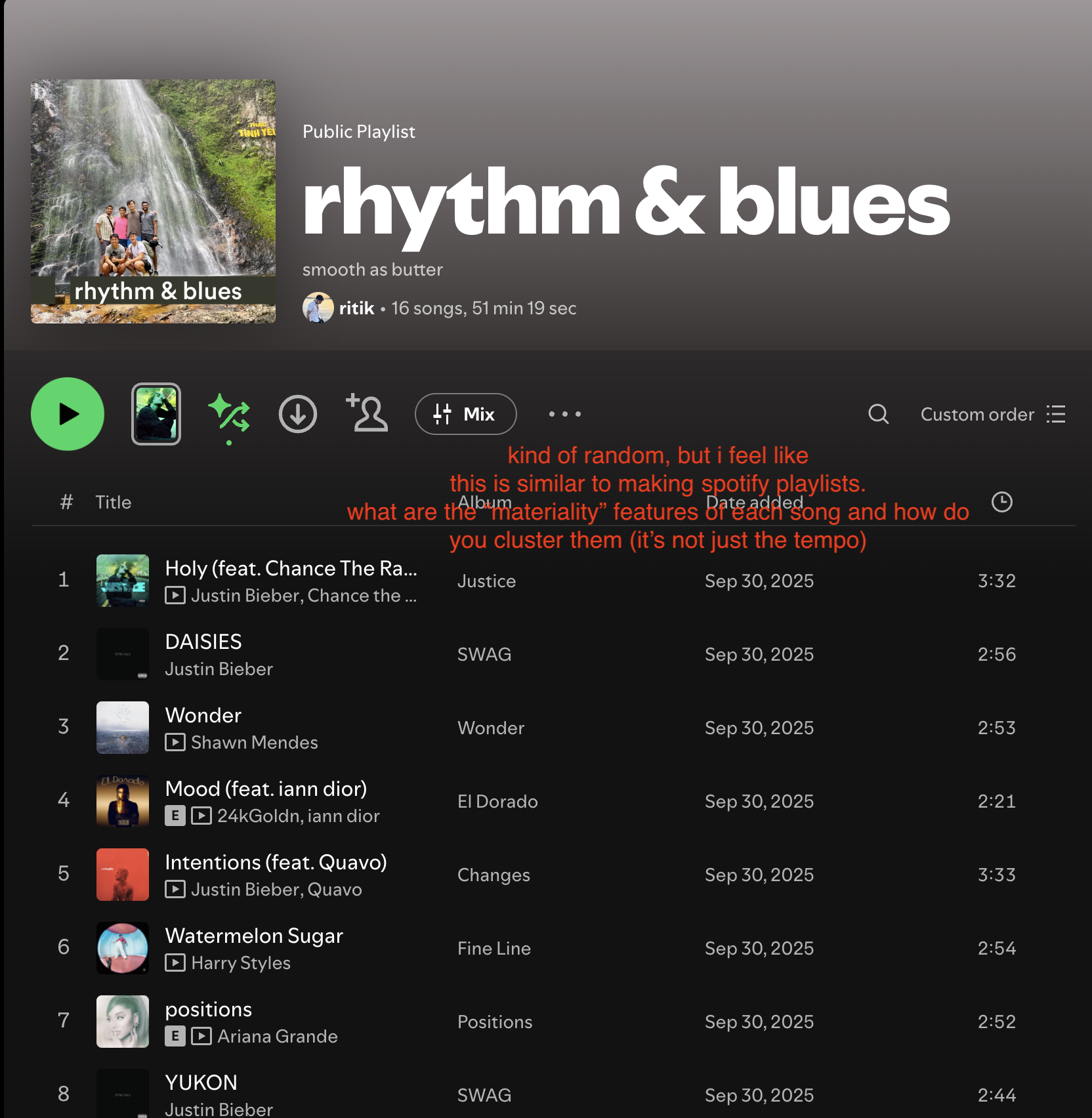
Task: Click the playlist preview thumbnail button
Action: pos(156,414)
